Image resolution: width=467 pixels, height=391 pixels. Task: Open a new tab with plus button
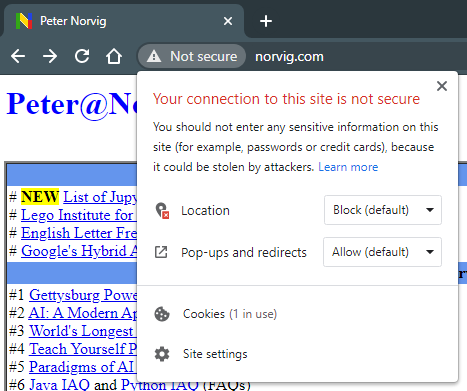[x=266, y=21]
